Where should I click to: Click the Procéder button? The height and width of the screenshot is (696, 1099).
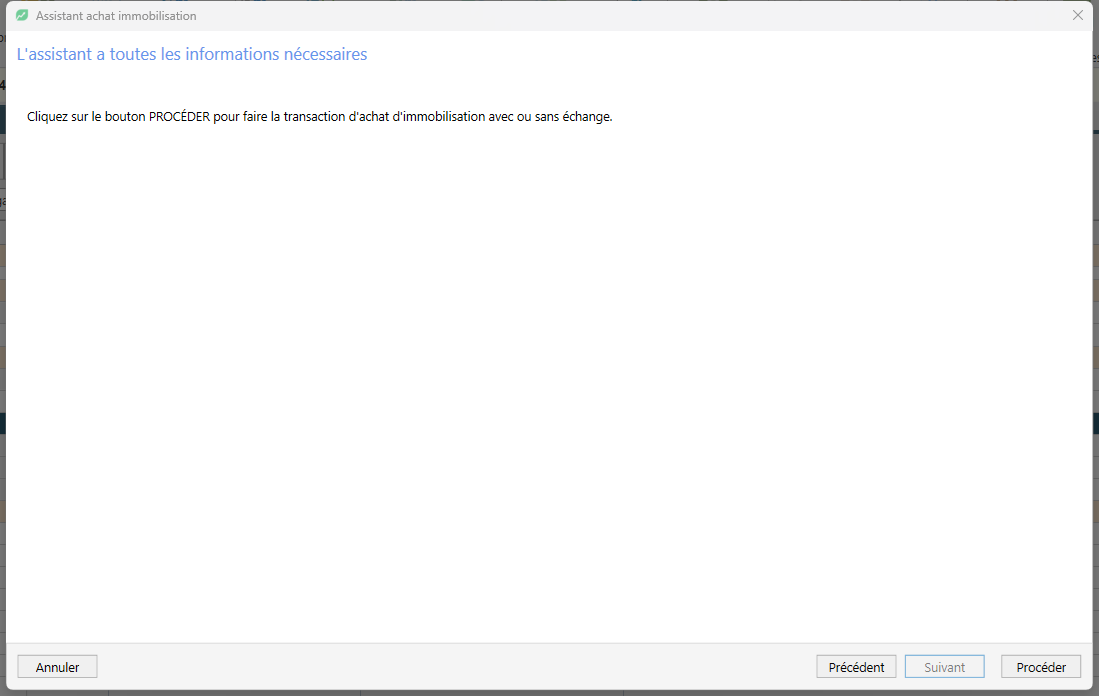1041,667
